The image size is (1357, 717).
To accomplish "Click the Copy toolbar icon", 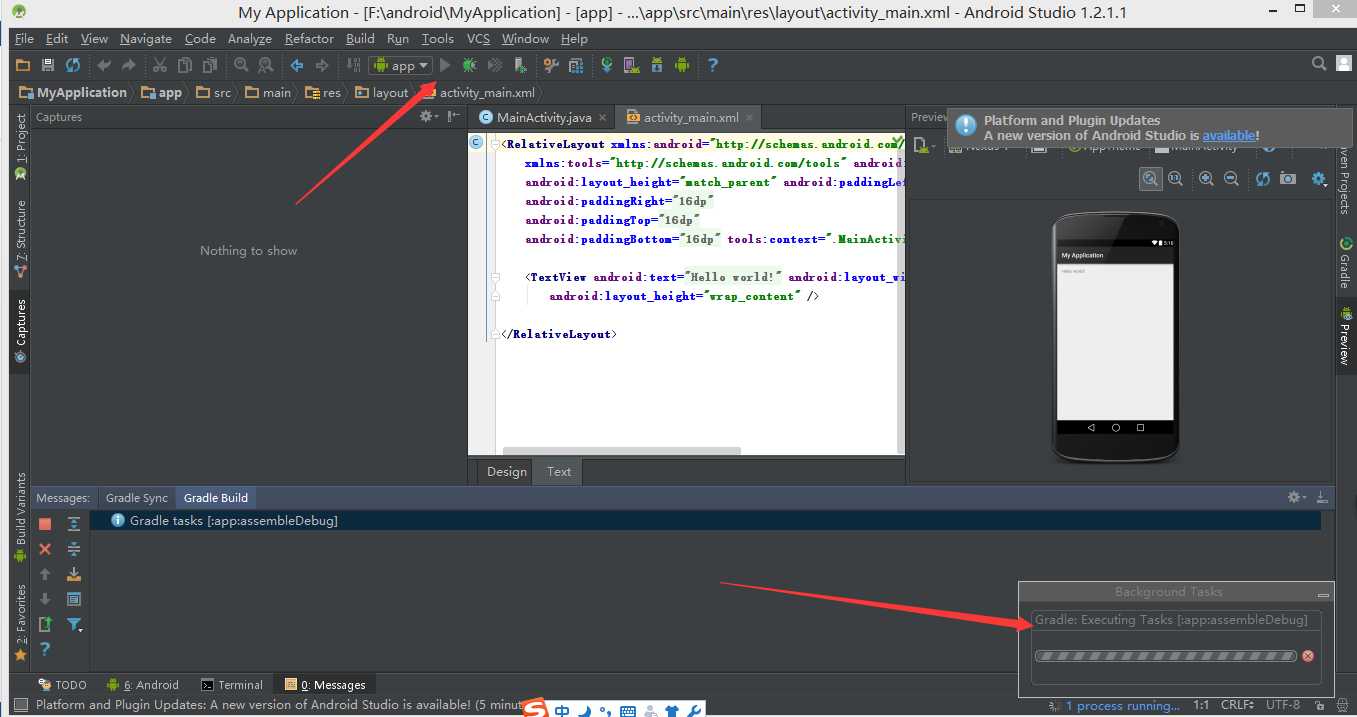I will [185, 65].
